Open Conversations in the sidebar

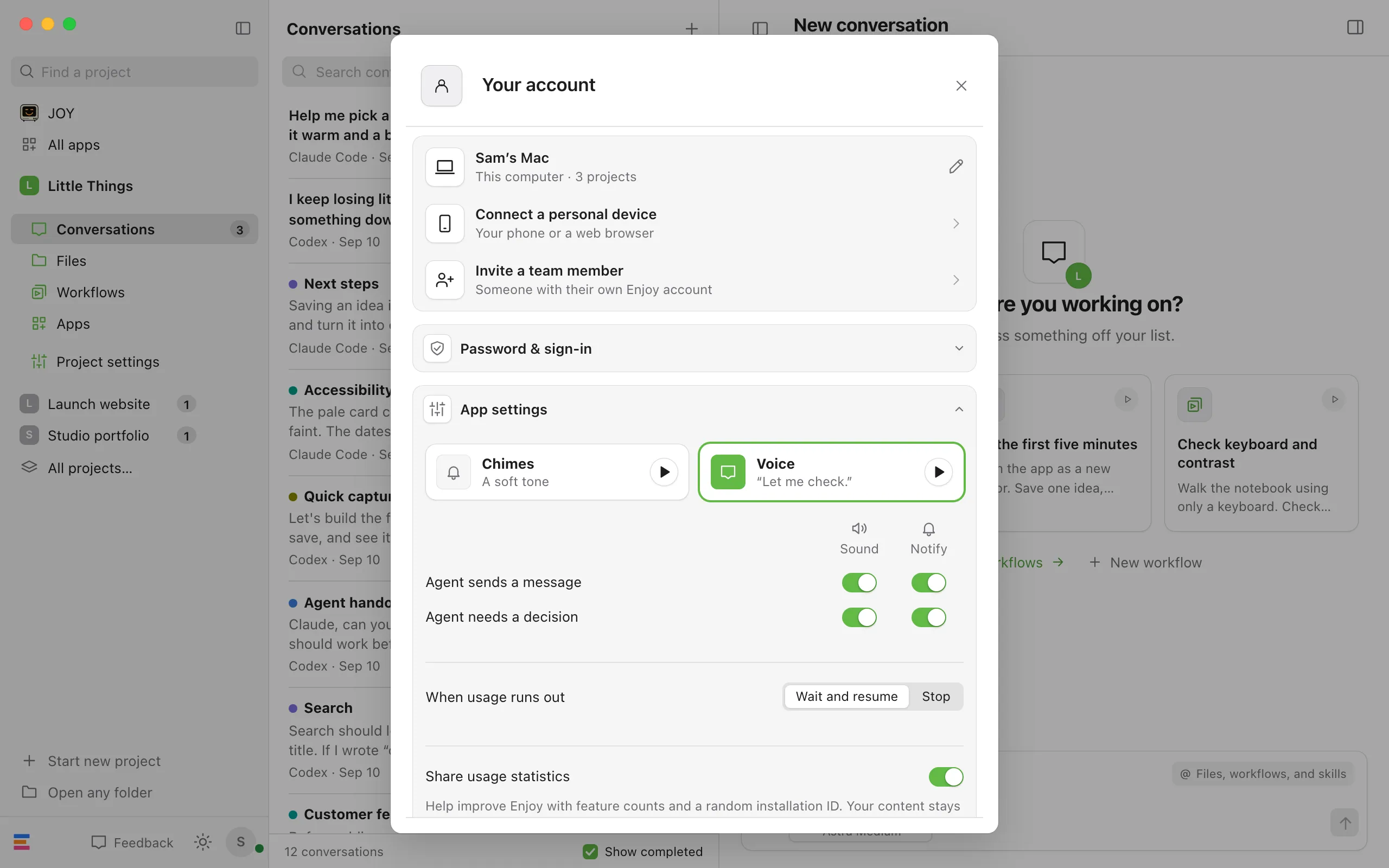click(x=135, y=229)
